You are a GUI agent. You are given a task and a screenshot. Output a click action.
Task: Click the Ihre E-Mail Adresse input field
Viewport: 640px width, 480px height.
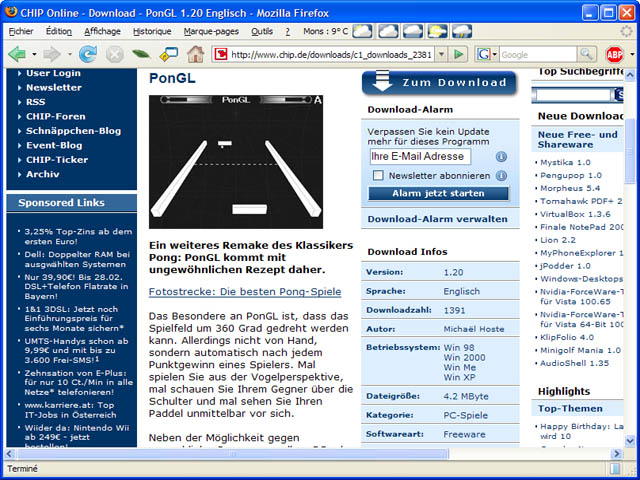(420, 156)
